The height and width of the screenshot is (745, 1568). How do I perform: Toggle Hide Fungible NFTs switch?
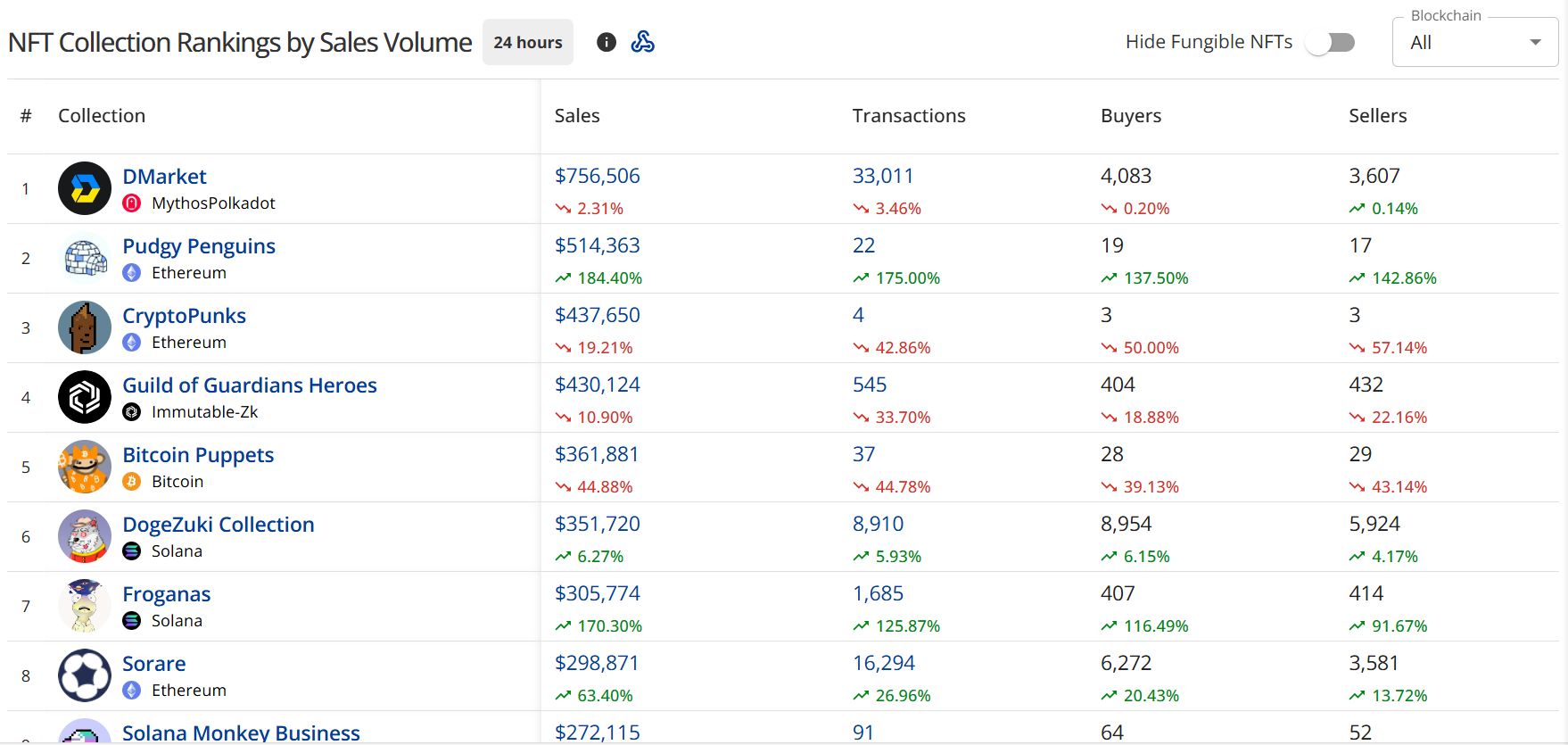point(1330,42)
